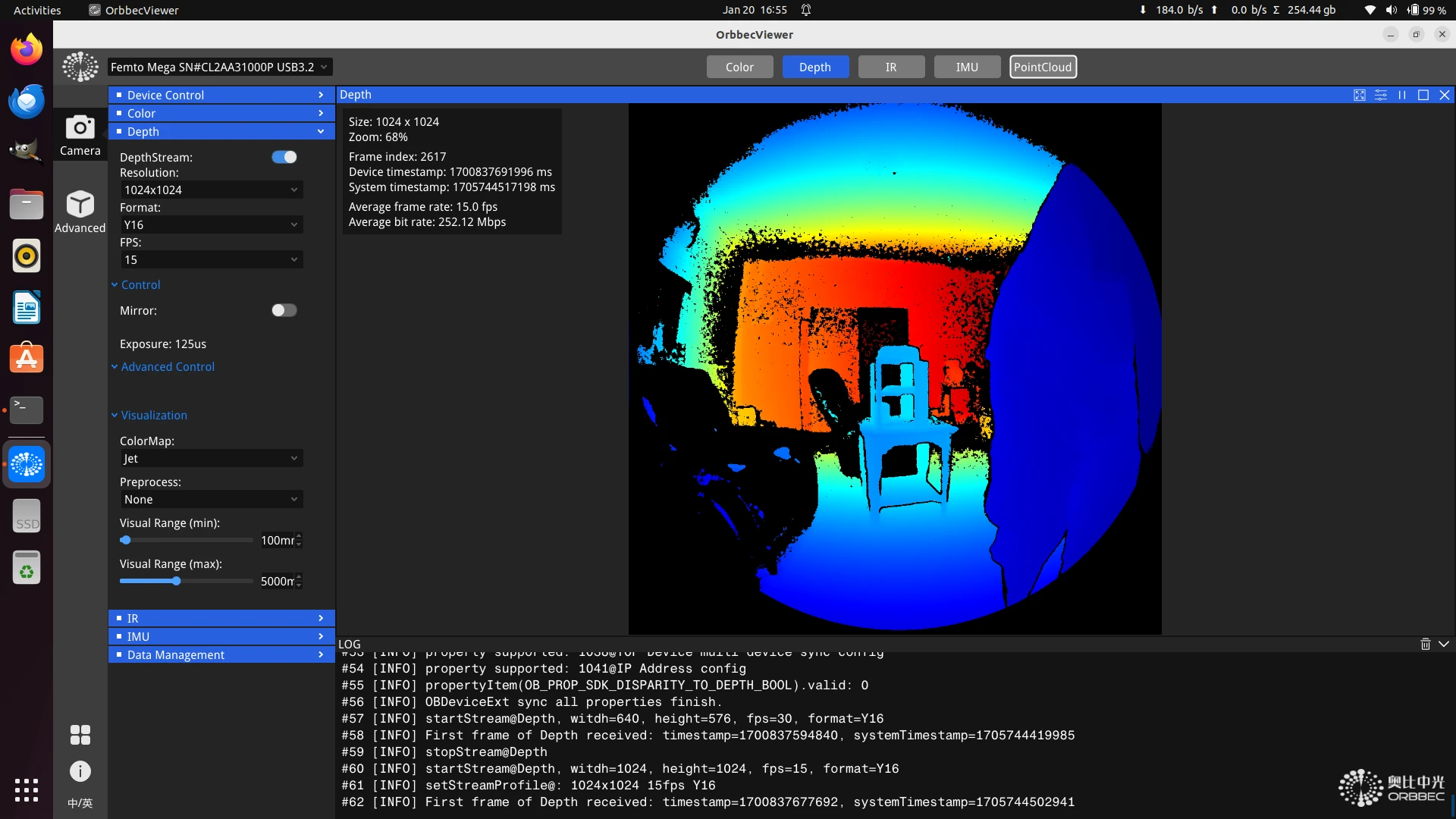The width and height of the screenshot is (1456, 819).
Task: Expand the Device Control section
Action: click(221, 95)
